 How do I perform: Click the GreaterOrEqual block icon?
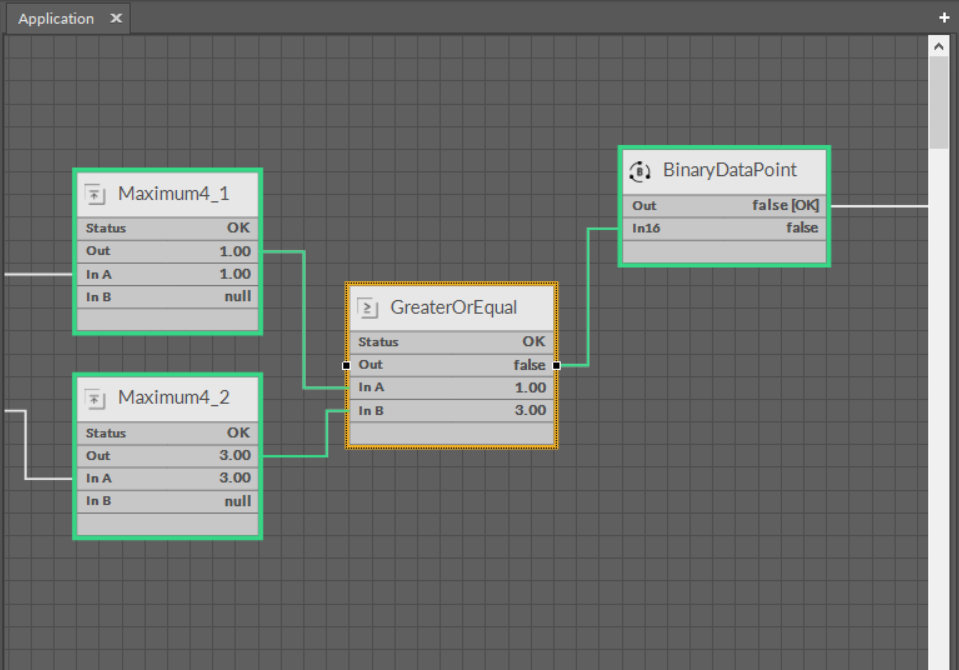(367, 308)
